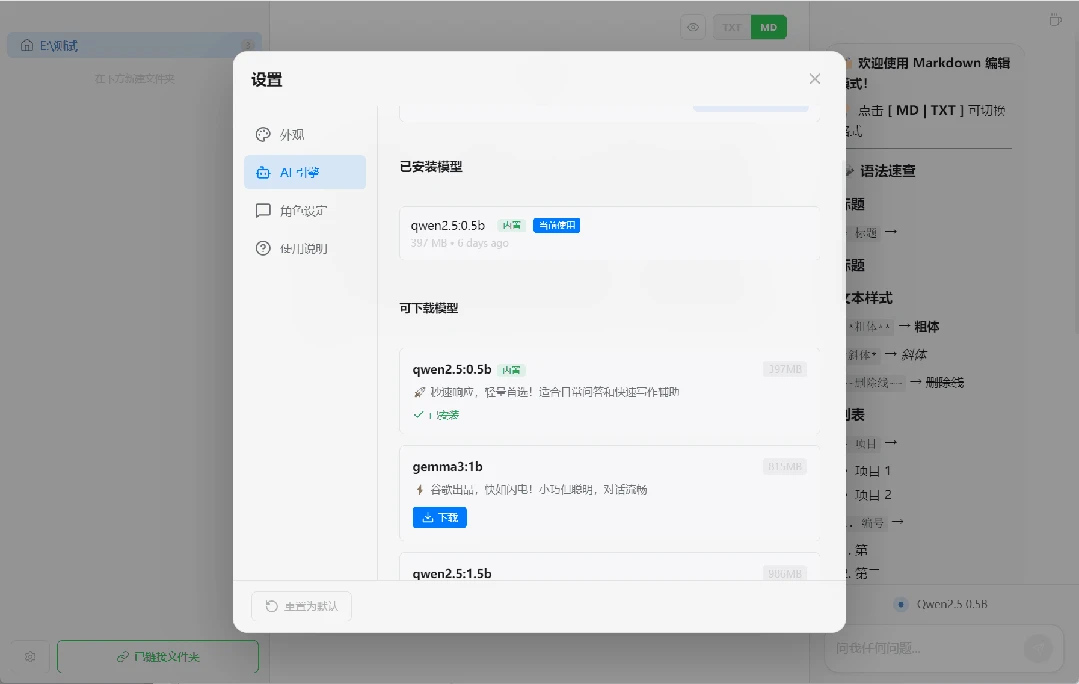The height and width of the screenshot is (684, 1079).
Task: Click the green link-folder button at bottom left
Action: (x=158, y=656)
